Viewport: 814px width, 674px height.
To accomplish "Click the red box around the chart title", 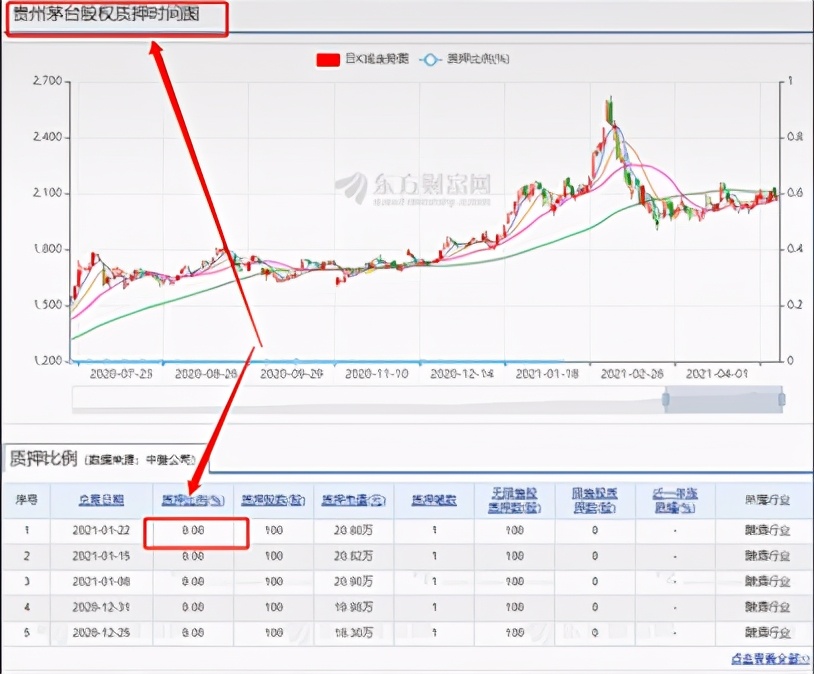I will coord(118,18).
